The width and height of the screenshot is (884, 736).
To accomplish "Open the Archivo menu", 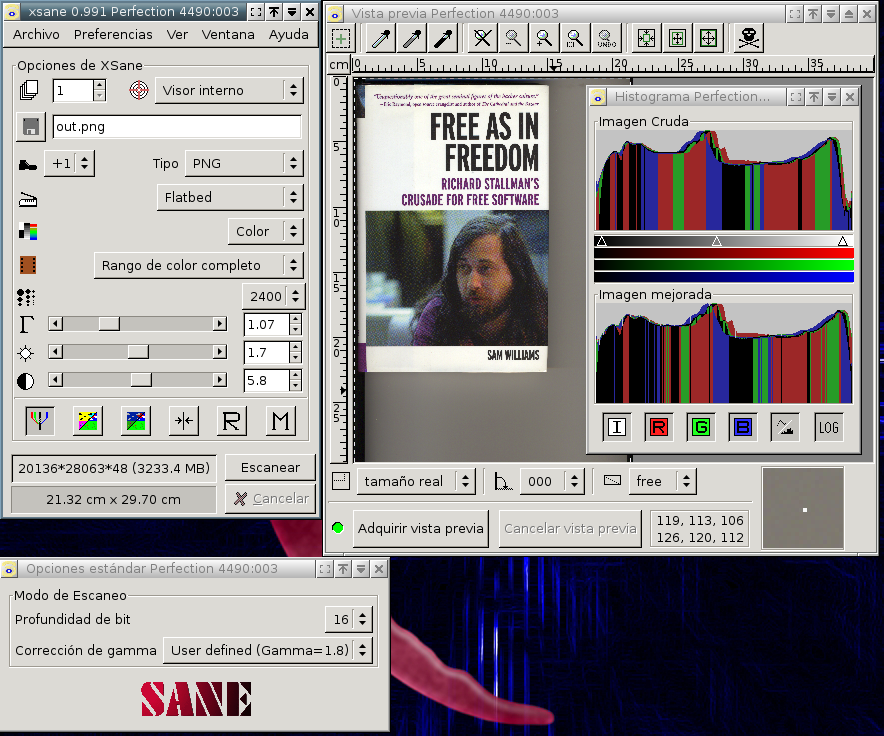I will pos(36,34).
